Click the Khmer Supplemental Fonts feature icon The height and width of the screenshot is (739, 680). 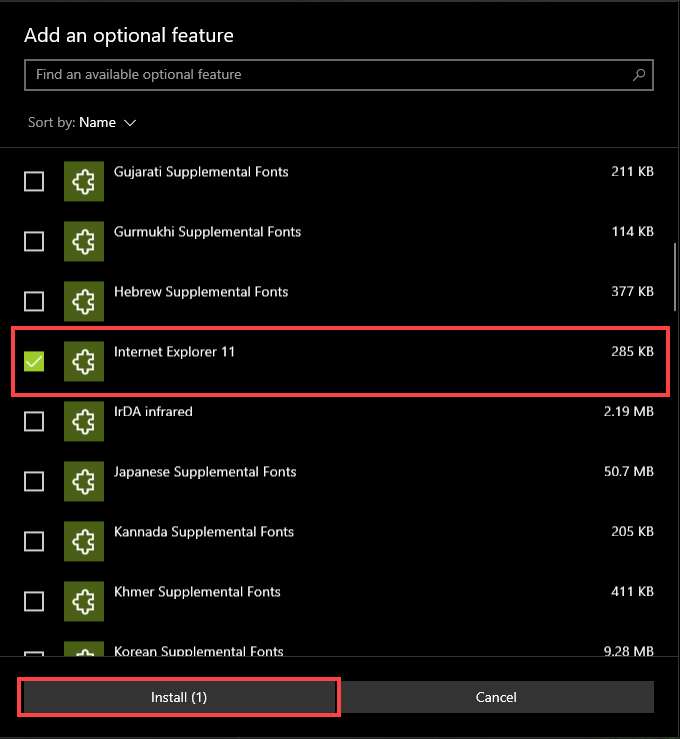point(84,601)
